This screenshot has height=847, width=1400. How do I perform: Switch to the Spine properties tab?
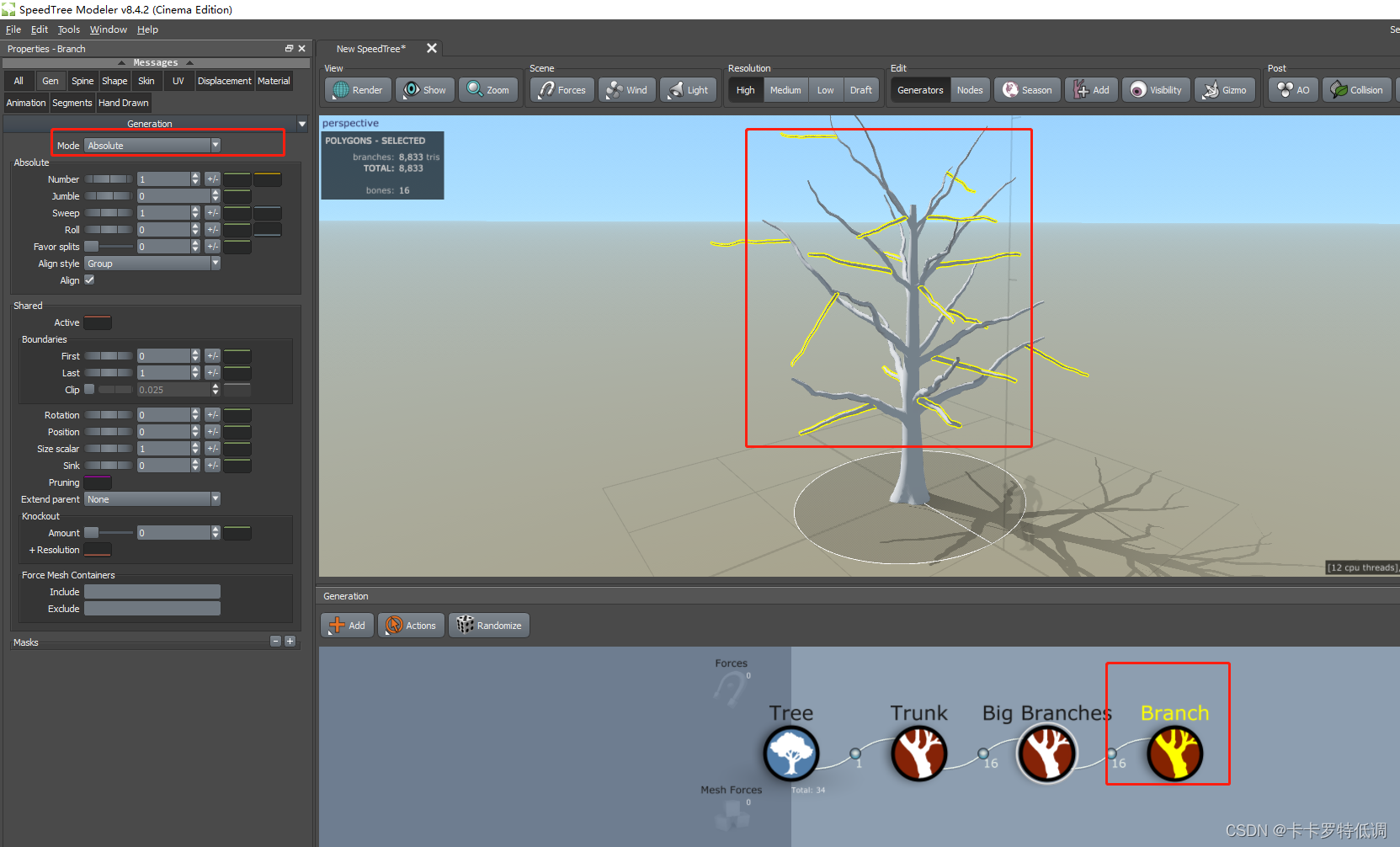(x=83, y=81)
